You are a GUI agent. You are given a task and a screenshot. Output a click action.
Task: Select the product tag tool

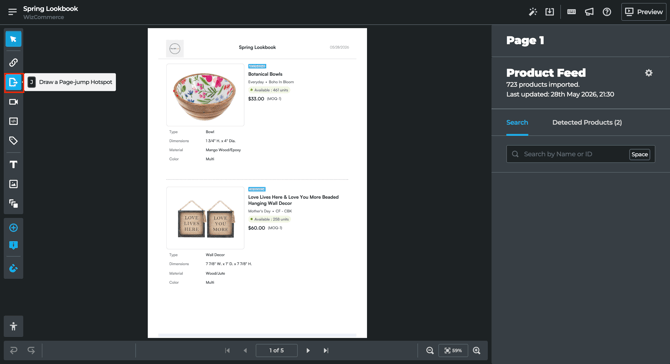pos(13,141)
